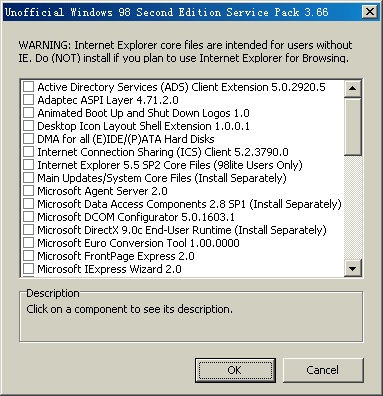This screenshot has height=396, width=383.
Task: Click the WARNING Internet Explorer notice text
Action: [x=185, y=51]
